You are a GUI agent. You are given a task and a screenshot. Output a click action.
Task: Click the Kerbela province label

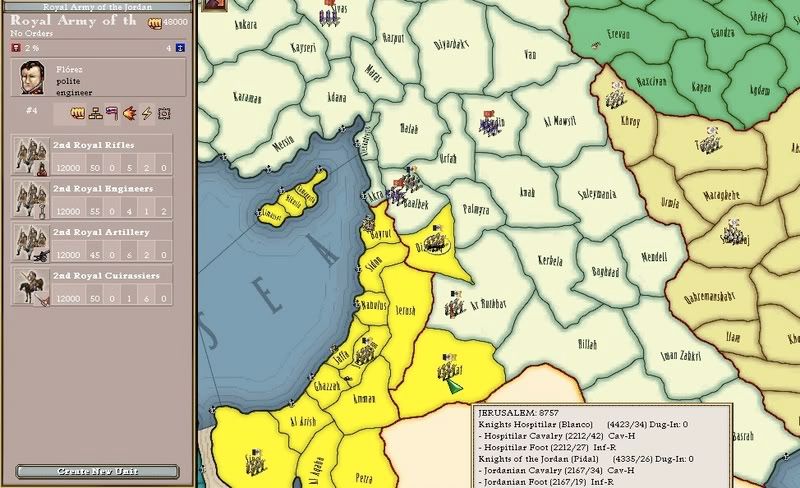click(x=550, y=260)
